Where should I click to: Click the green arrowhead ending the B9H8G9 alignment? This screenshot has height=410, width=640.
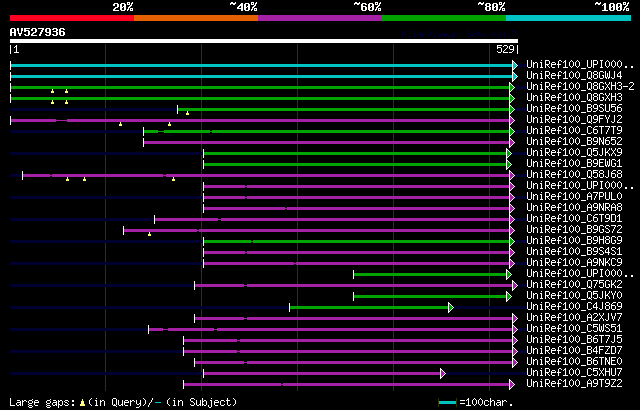click(x=512, y=242)
